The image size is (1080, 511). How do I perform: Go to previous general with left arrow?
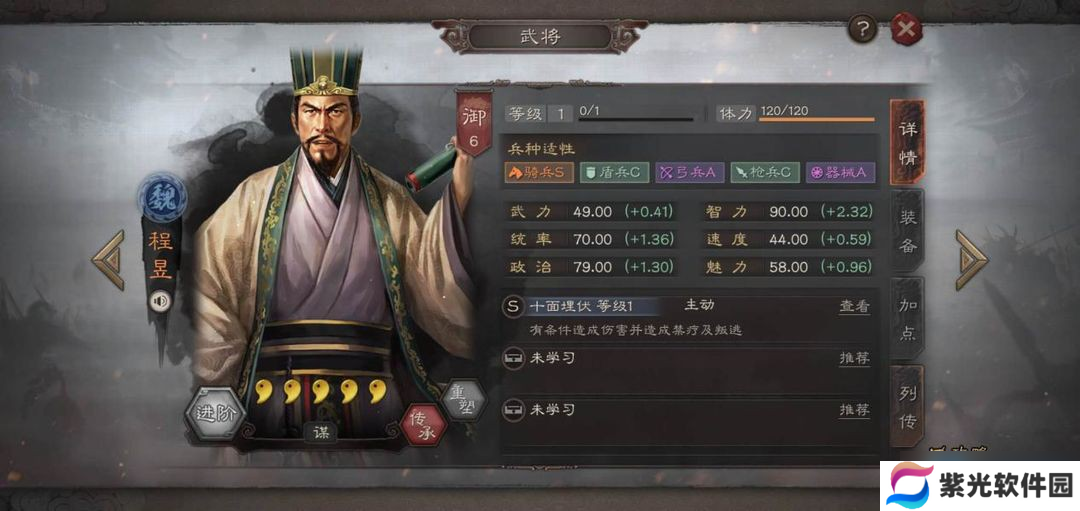pyautogui.click(x=109, y=260)
